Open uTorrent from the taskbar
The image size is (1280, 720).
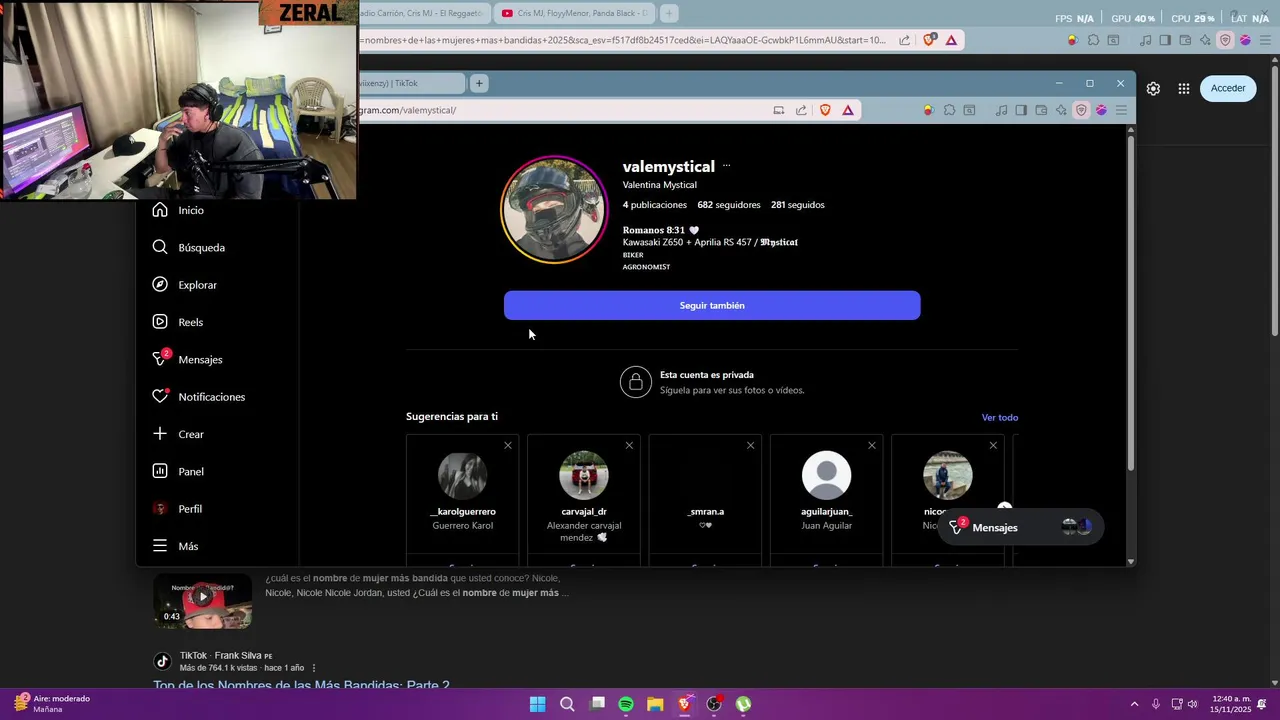pyautogui.click(x=743, y=704)
